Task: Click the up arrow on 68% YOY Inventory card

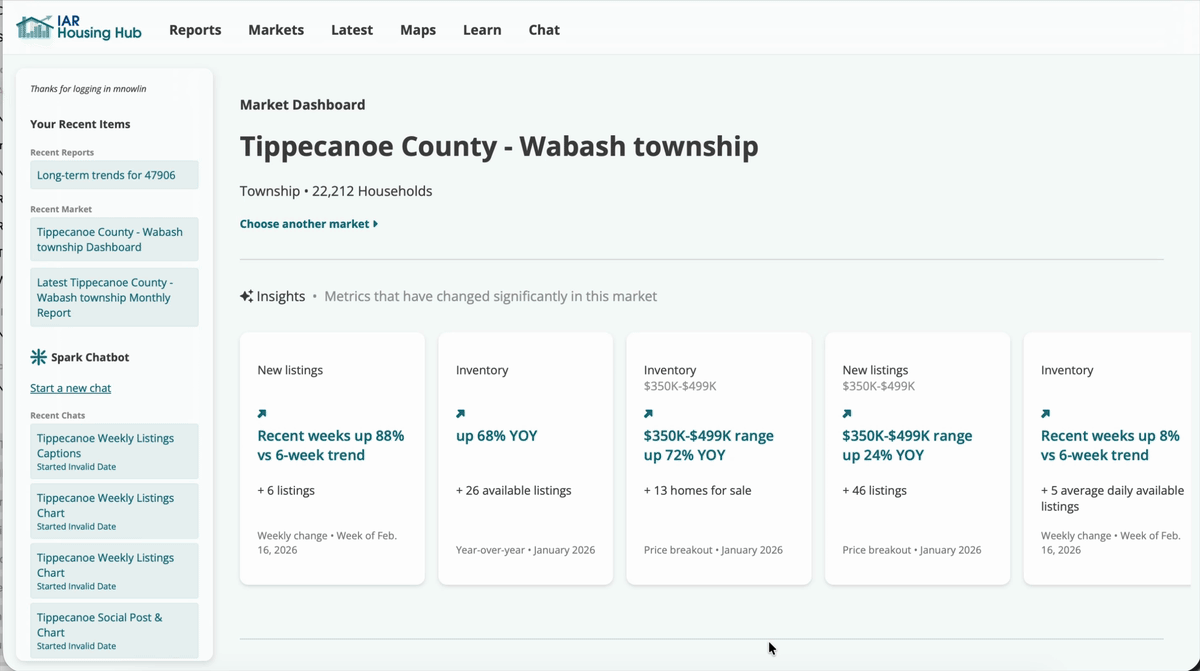Action: pyautogui.click(x=460, y=413)
